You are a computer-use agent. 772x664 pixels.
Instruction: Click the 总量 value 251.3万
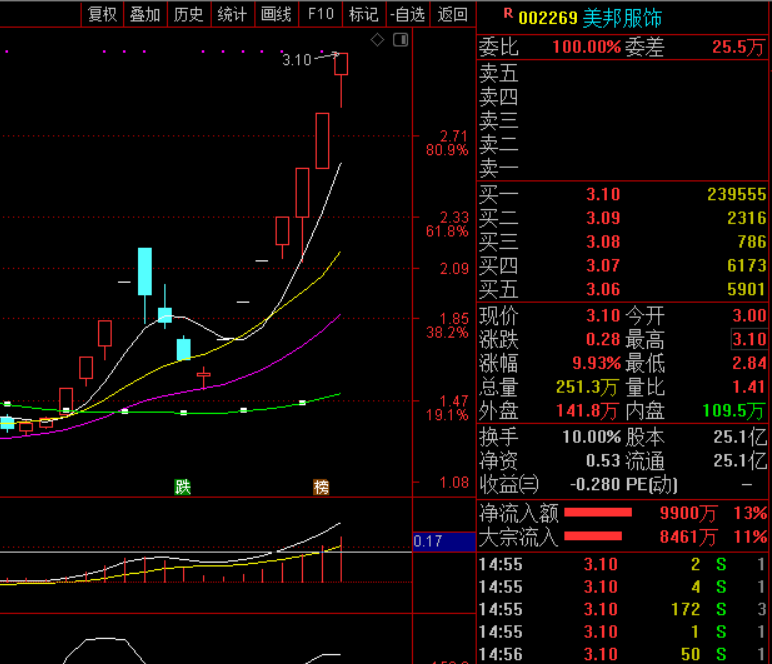coord(587,387)
